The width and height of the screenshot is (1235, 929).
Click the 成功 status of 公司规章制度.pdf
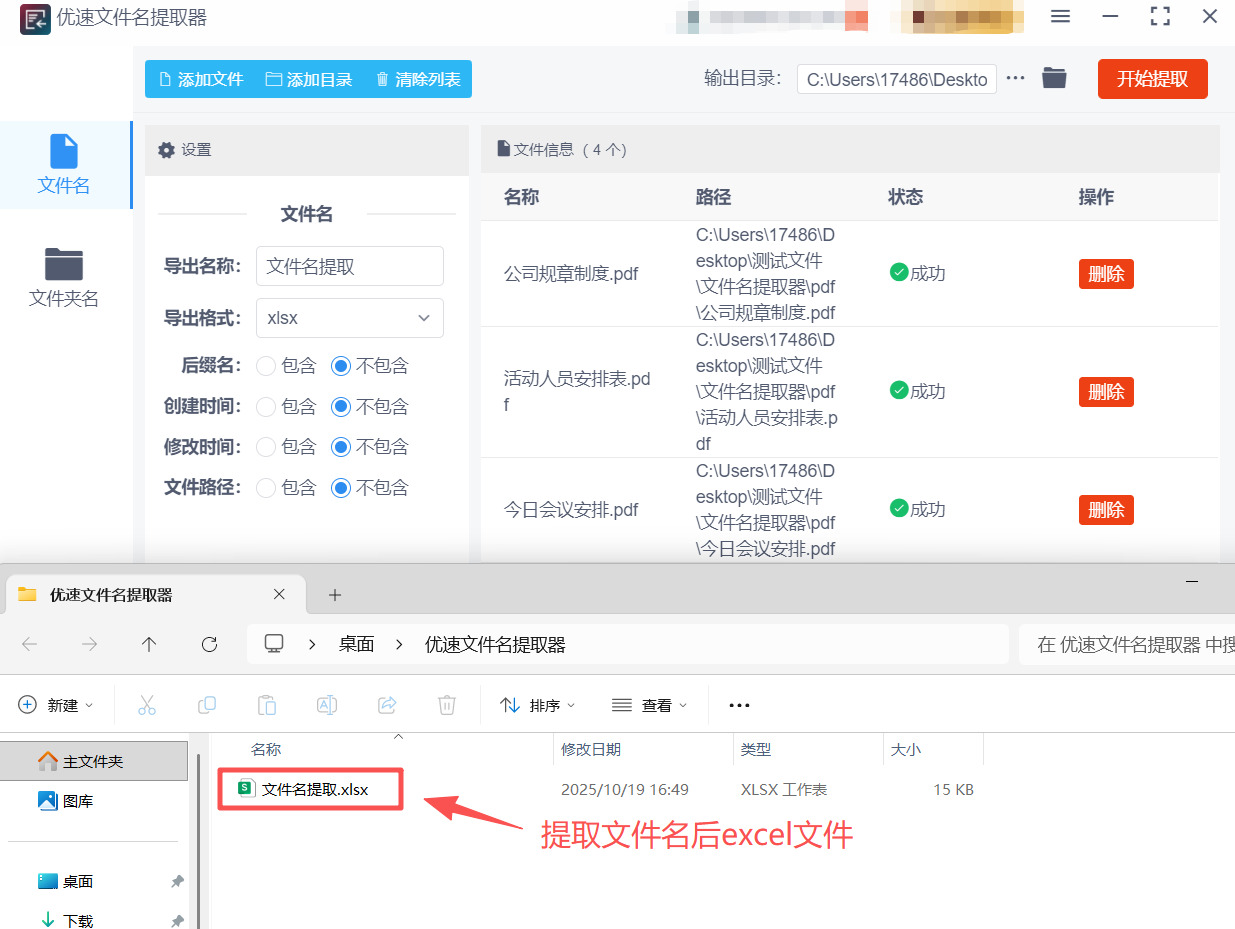(x=917, y=273)
